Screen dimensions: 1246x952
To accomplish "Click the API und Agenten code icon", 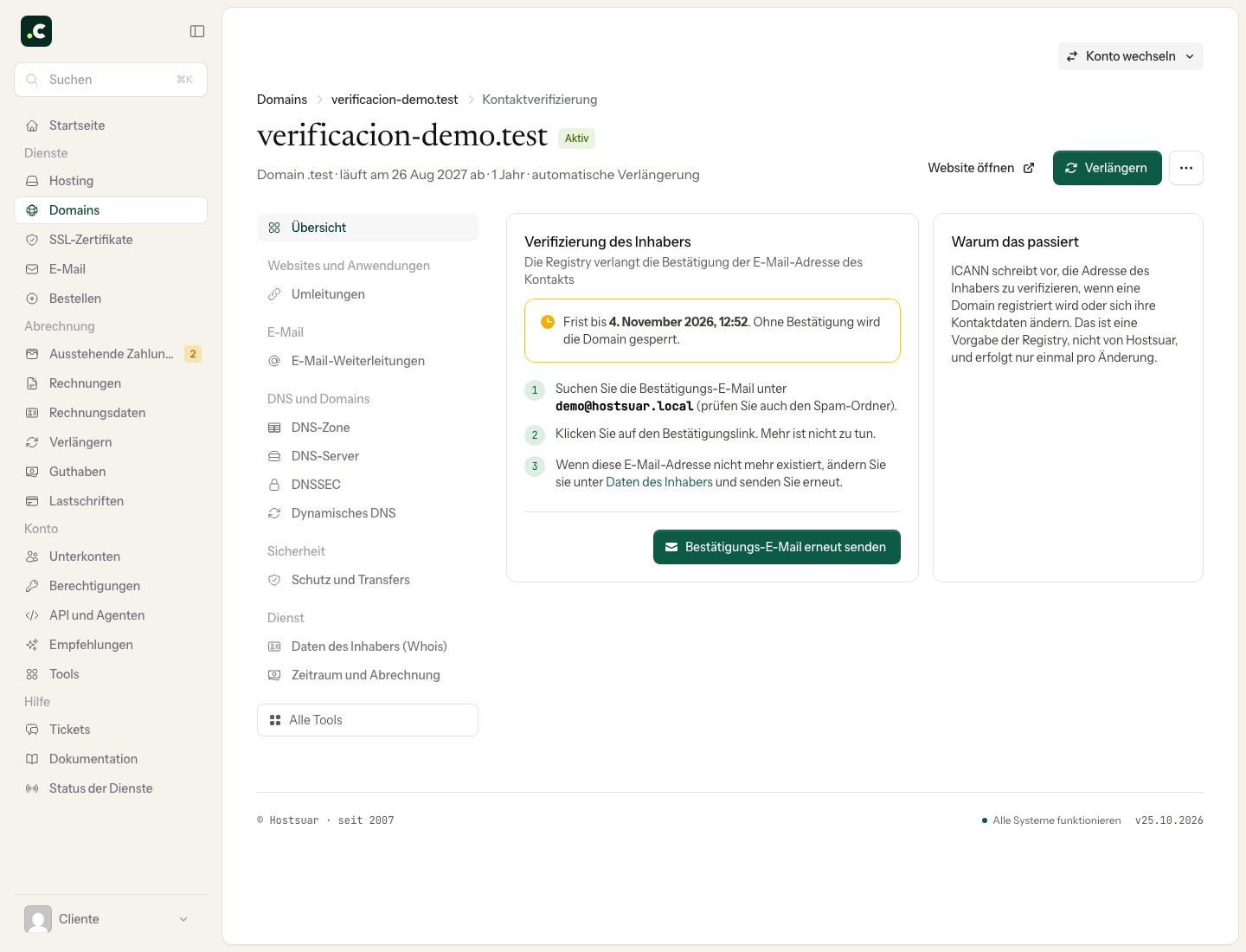I will coord(32,615).
